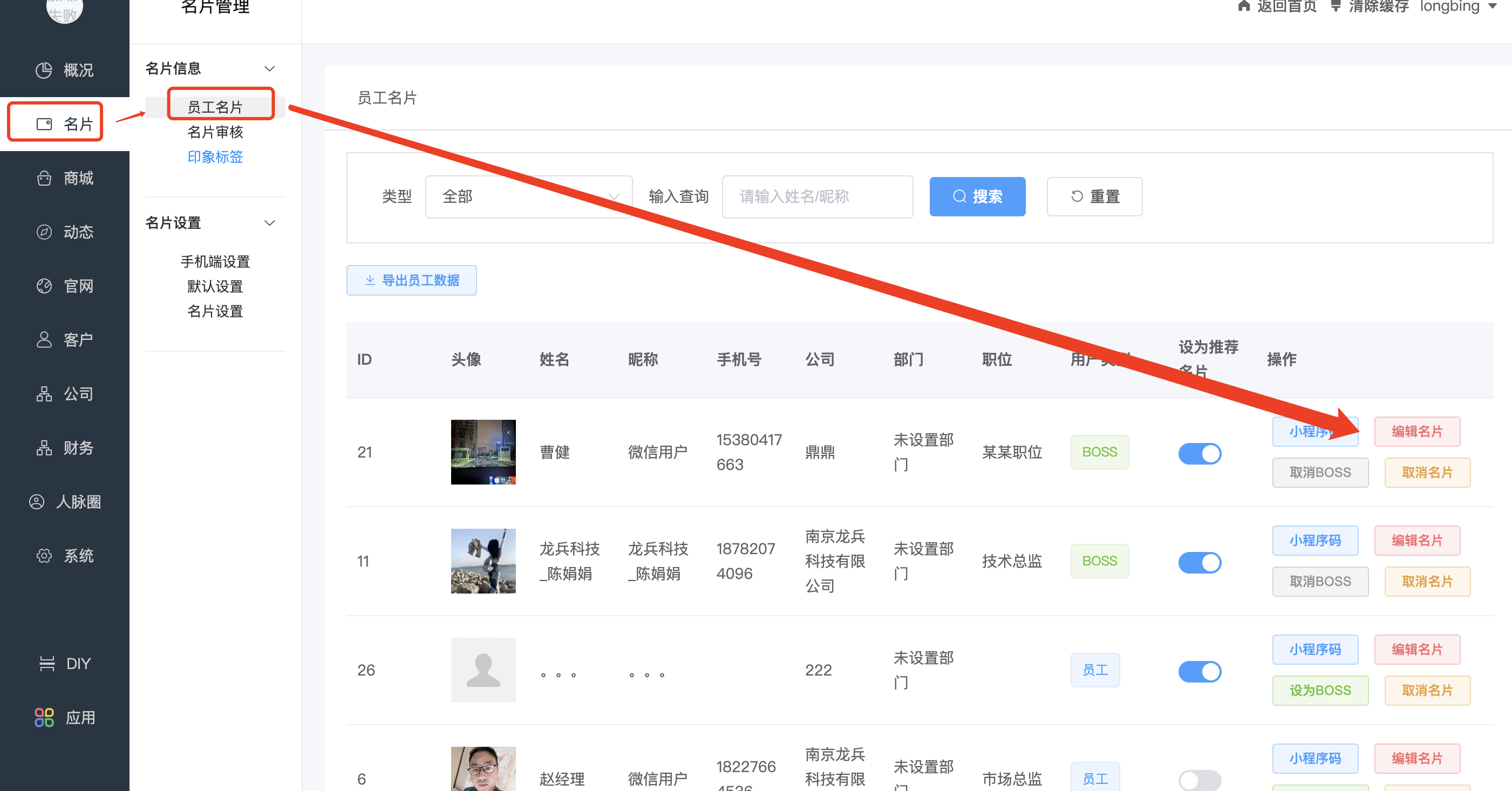
Task: Click 小程序码 for ID 26
Action: click(1315, 650)
